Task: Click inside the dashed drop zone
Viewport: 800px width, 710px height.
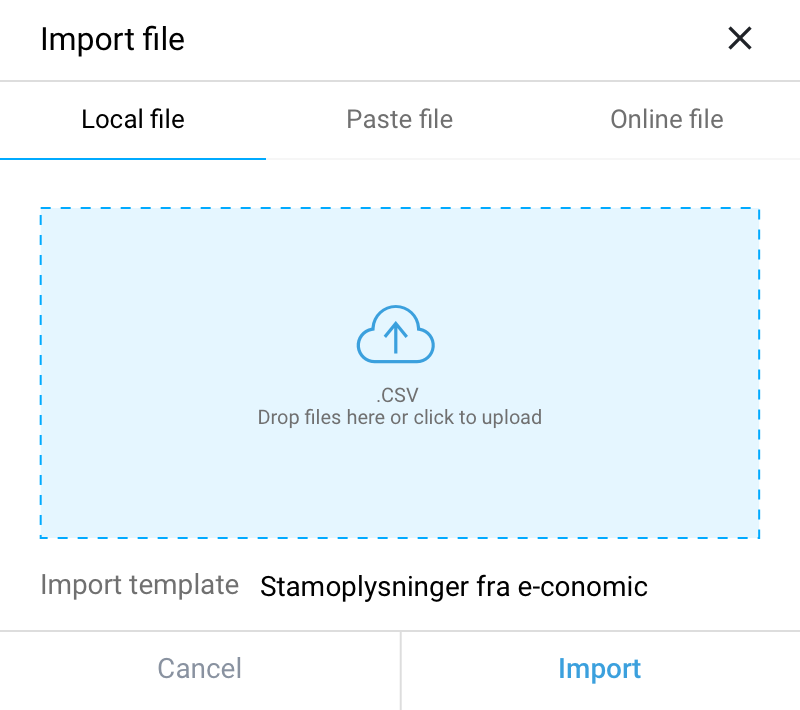Action: click(397, 370)
